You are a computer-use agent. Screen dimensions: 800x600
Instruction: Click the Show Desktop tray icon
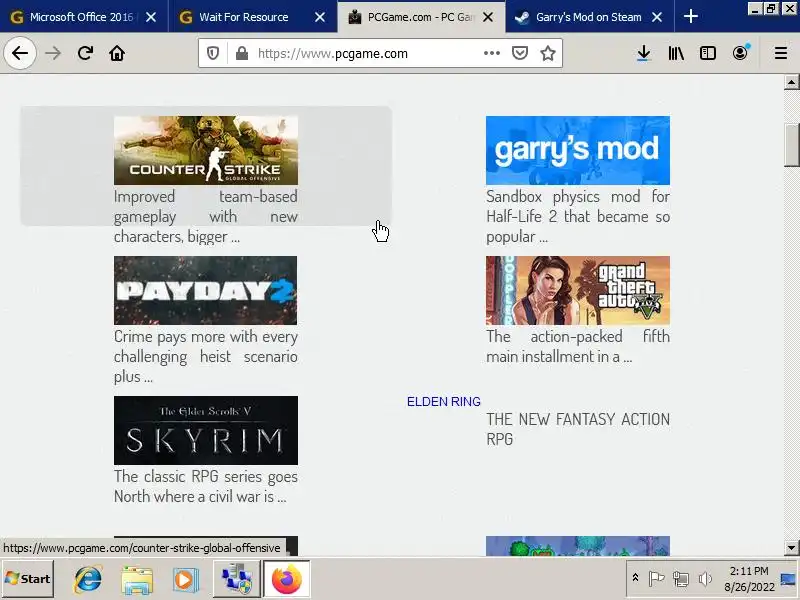pyautogui.click(x=788, y=579)
